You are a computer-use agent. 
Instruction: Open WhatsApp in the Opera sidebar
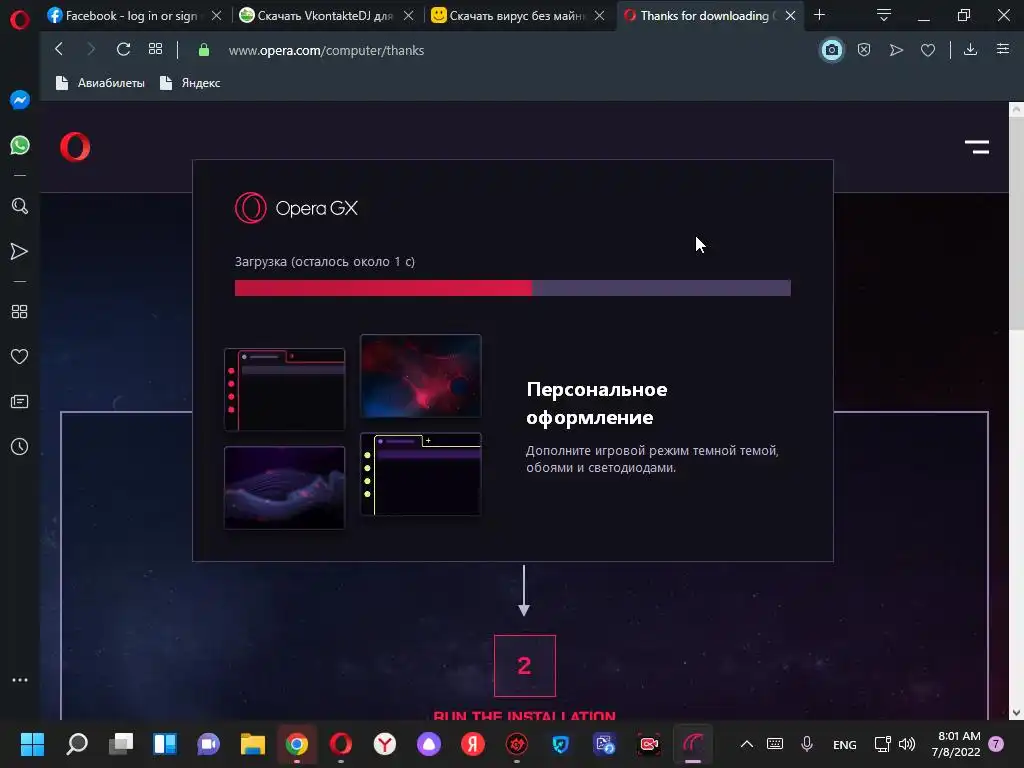20,145
